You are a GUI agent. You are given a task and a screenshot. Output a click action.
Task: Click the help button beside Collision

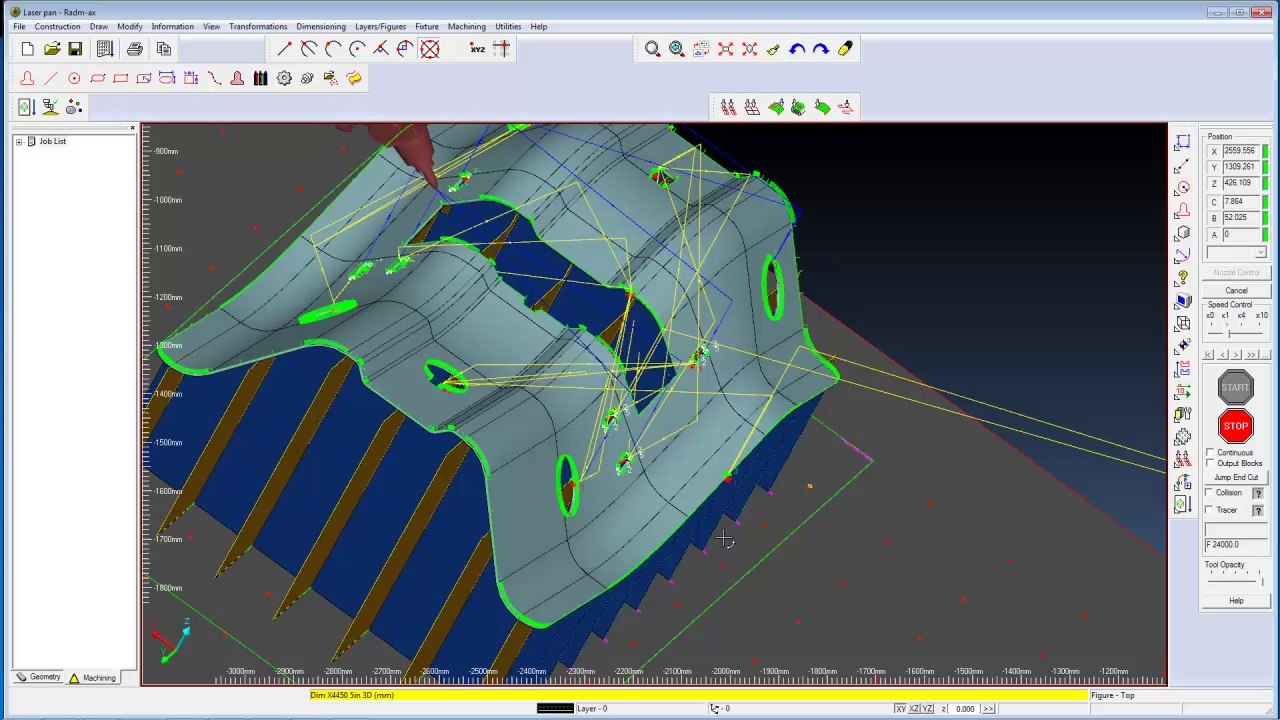pyautogui.click(x=1258, y=493)
